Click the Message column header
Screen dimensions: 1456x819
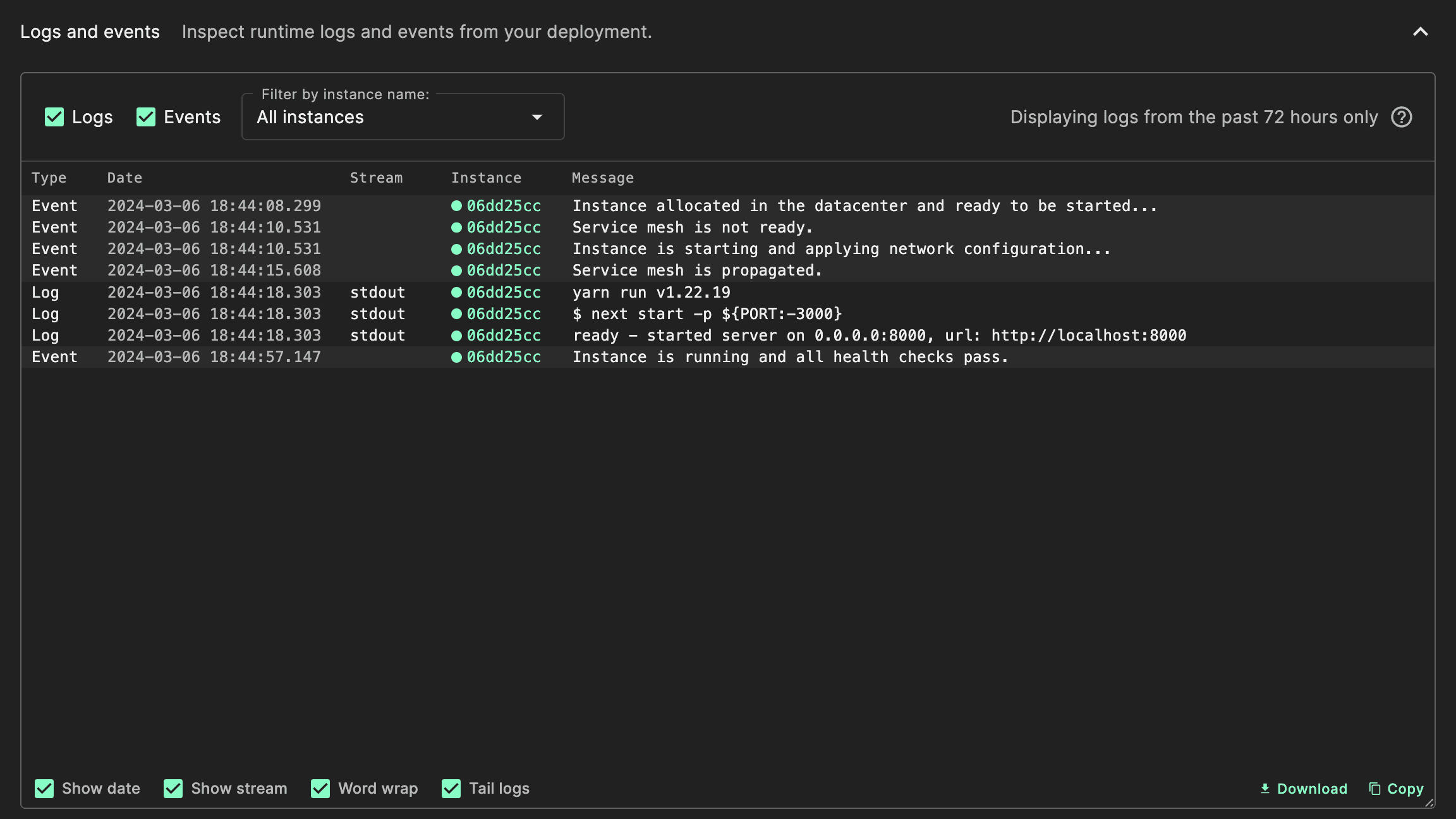[602, 178]
